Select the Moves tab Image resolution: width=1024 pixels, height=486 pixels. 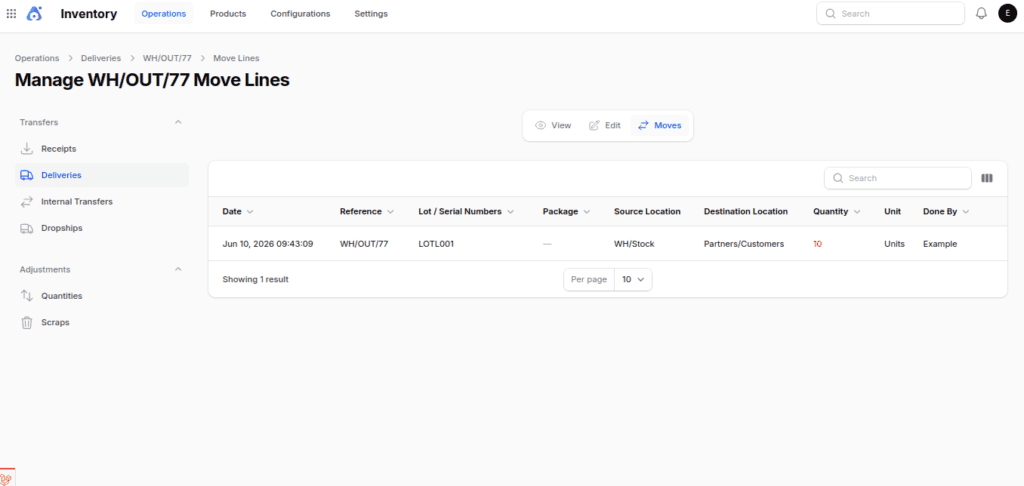tap(660, 125)
